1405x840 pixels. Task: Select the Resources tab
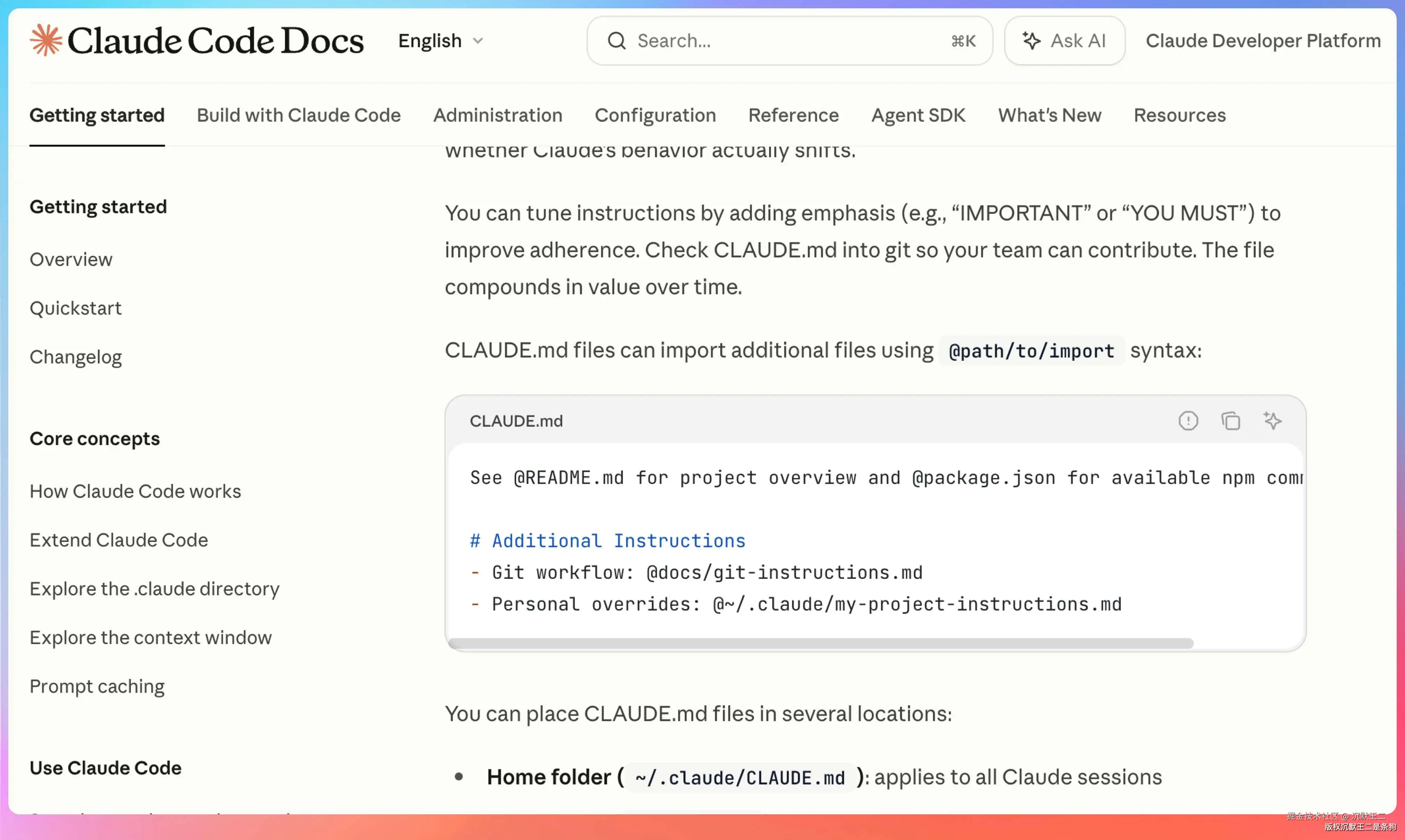pyautogui.click(x=1180, y=115)
